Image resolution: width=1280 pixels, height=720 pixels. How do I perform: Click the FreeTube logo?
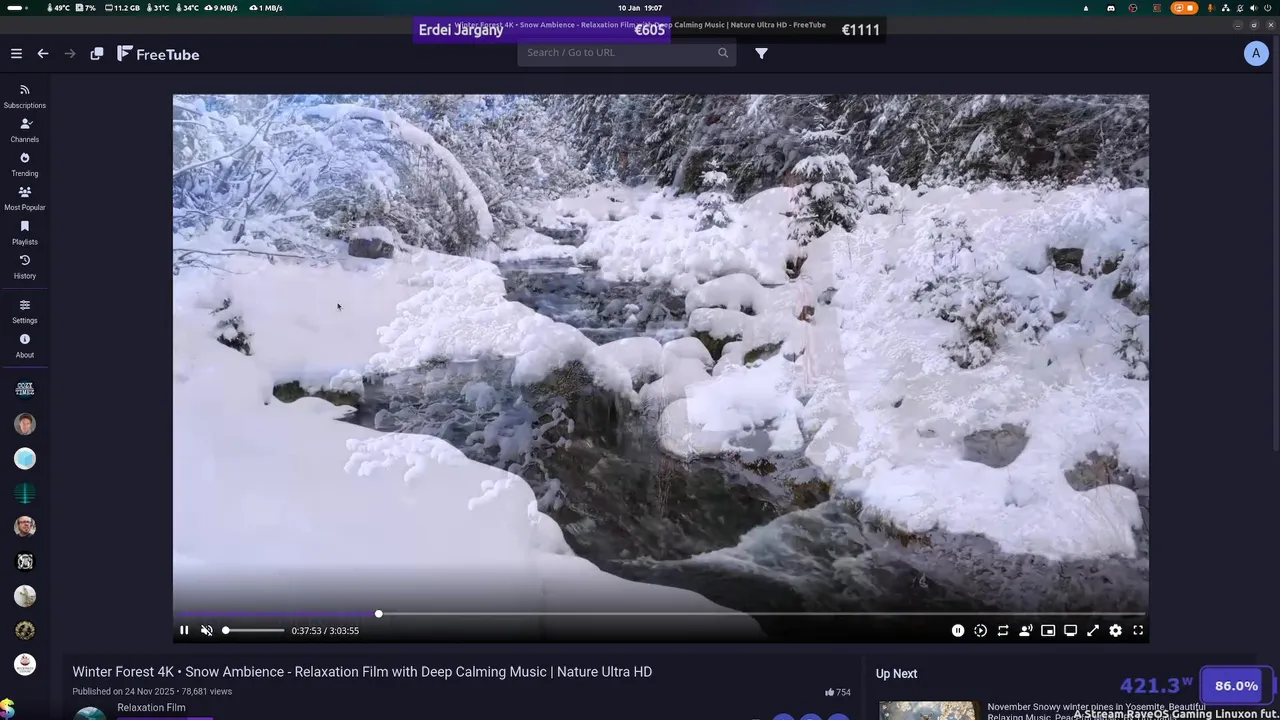[158, 54]
